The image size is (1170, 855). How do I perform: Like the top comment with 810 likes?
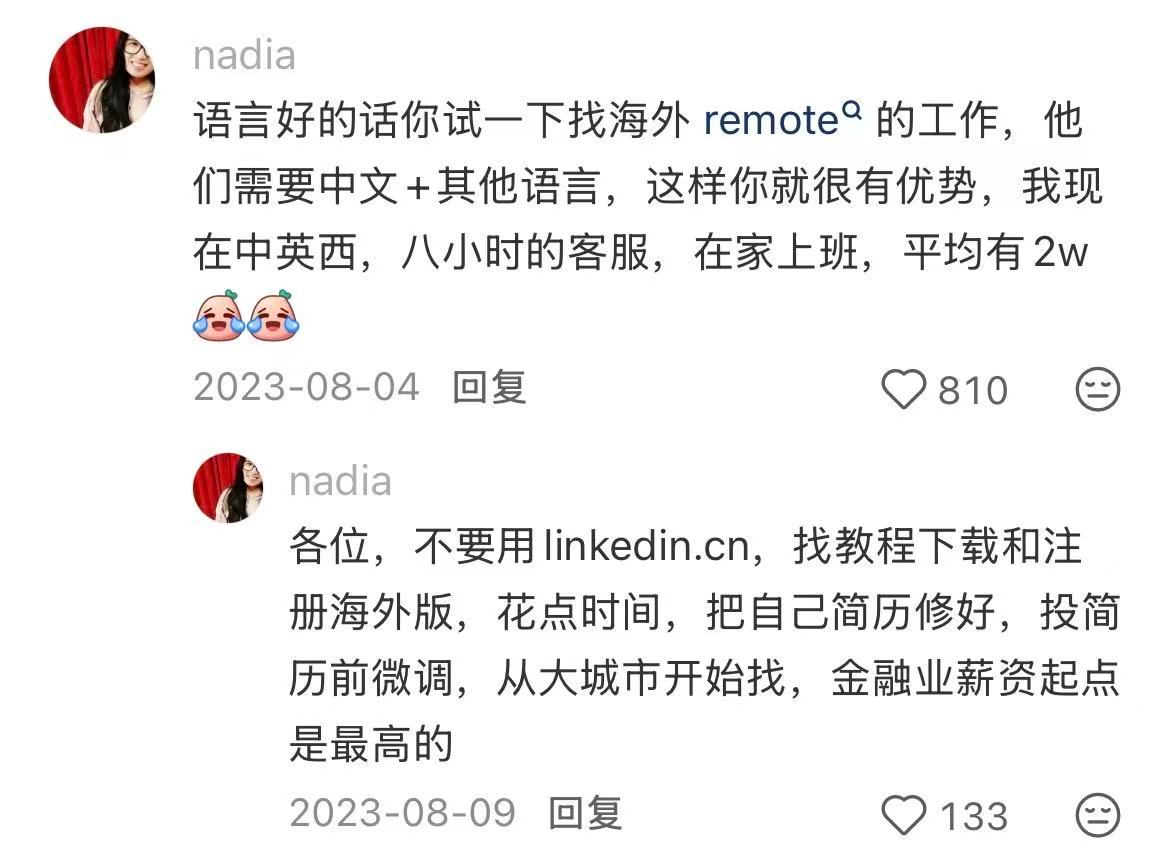[x=904, y=389]
